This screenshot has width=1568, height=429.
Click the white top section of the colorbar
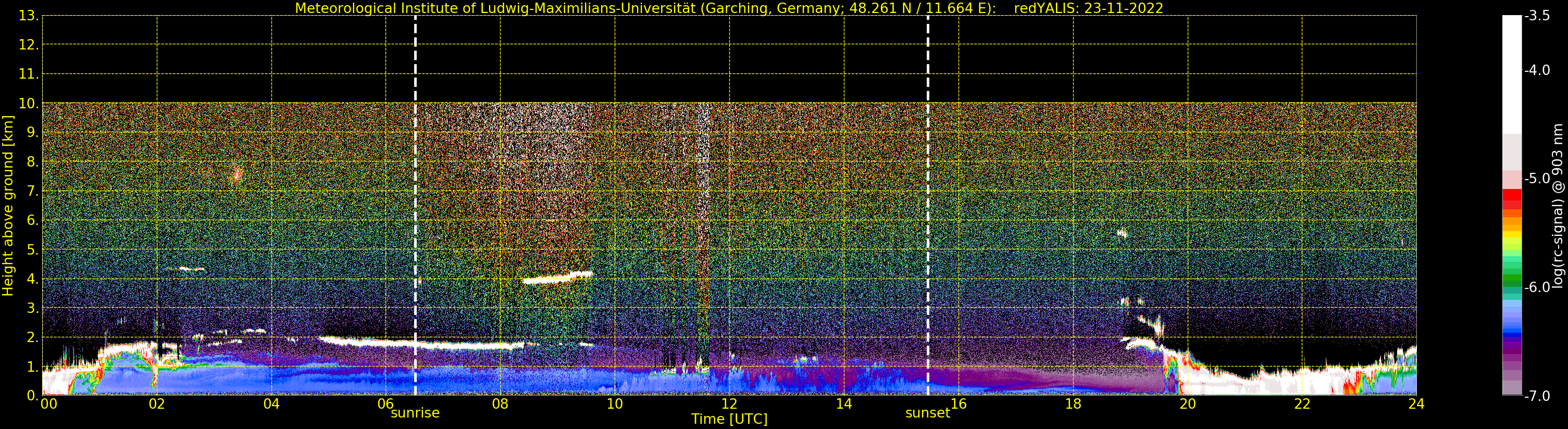(1512, 74)
